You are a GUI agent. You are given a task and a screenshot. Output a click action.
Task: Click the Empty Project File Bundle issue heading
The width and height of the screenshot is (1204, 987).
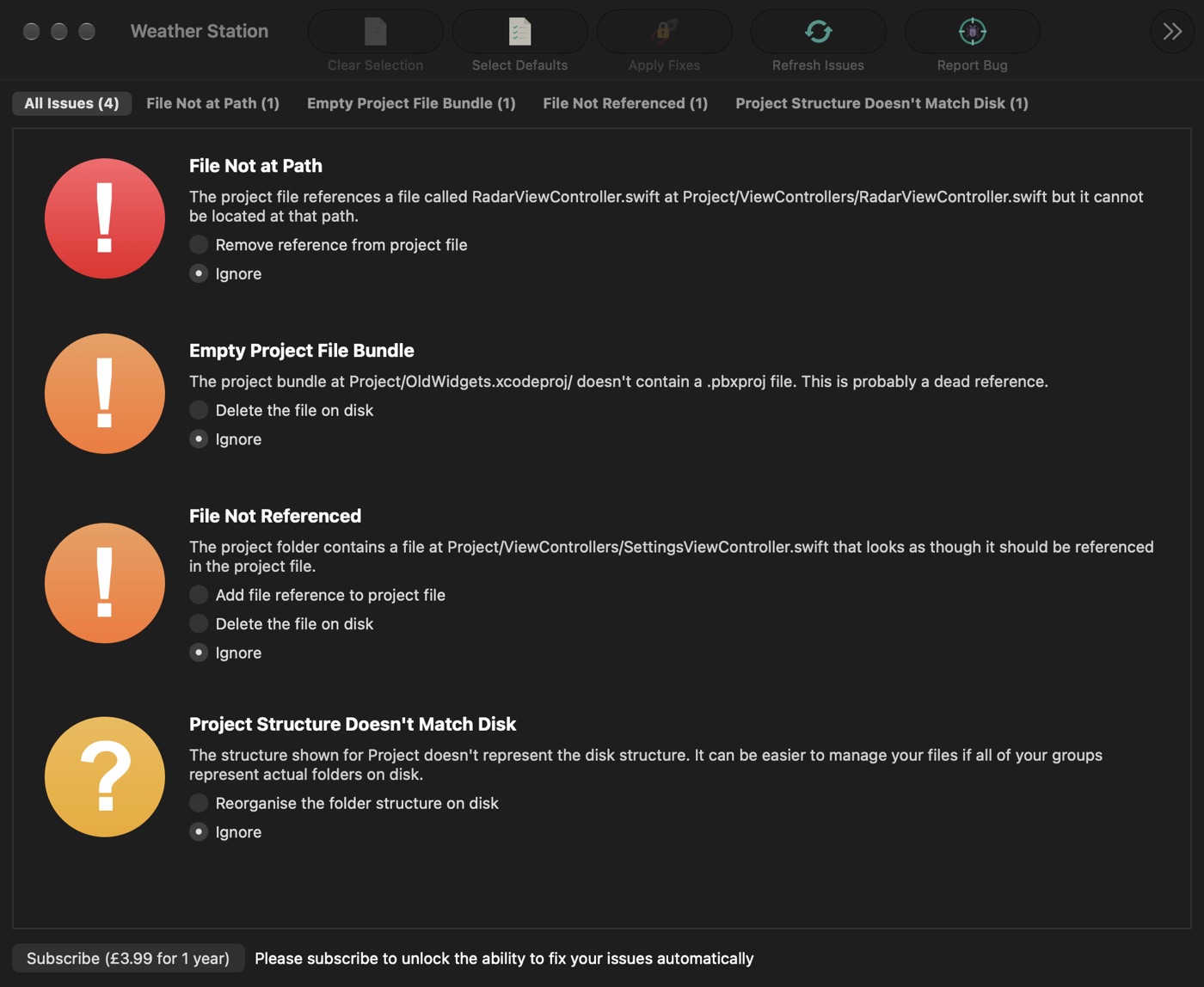tap(301, 351)
